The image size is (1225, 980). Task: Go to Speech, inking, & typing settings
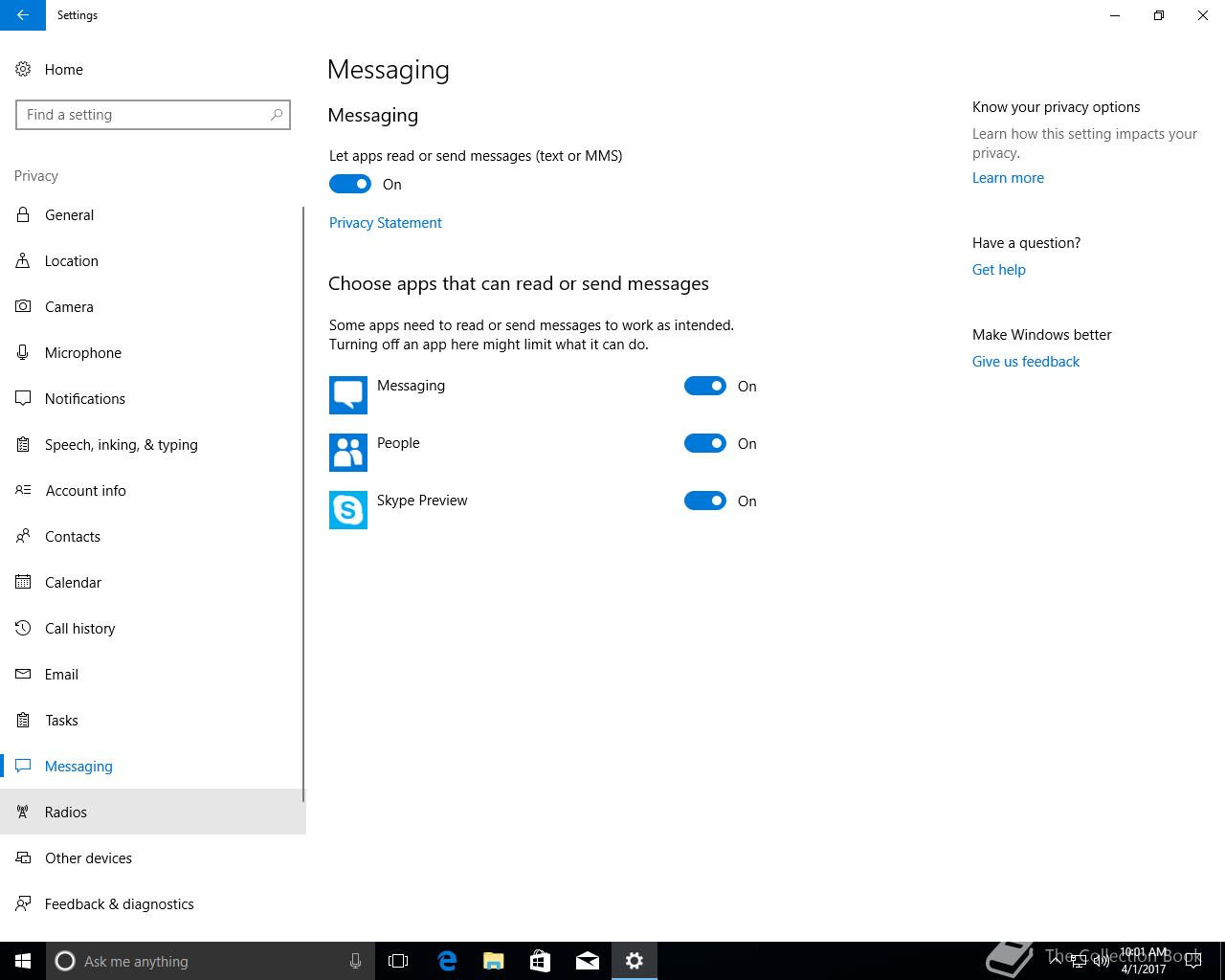[122, 444]
